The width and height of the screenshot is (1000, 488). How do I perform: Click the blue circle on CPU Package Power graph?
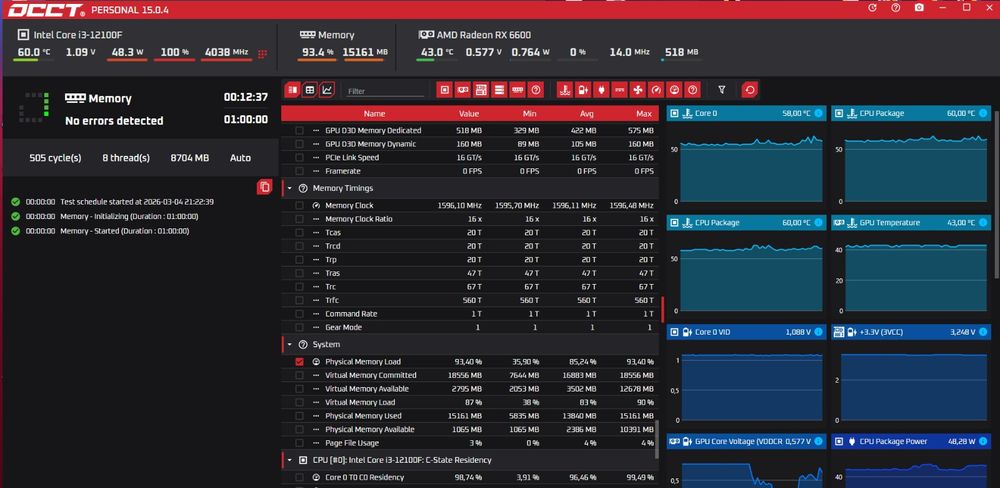[x=983, y=441]
